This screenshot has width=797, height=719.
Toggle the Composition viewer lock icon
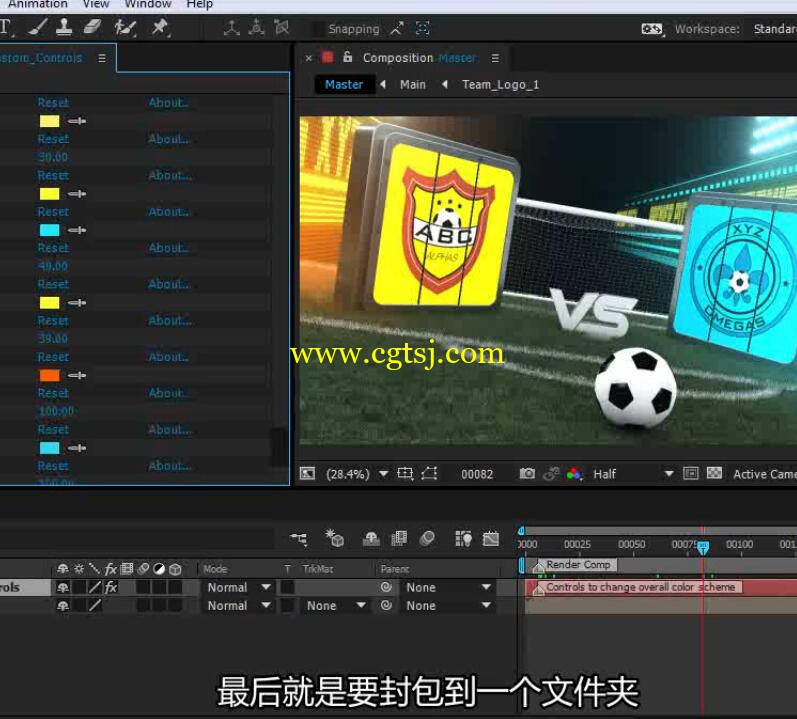tap(347, 57)
